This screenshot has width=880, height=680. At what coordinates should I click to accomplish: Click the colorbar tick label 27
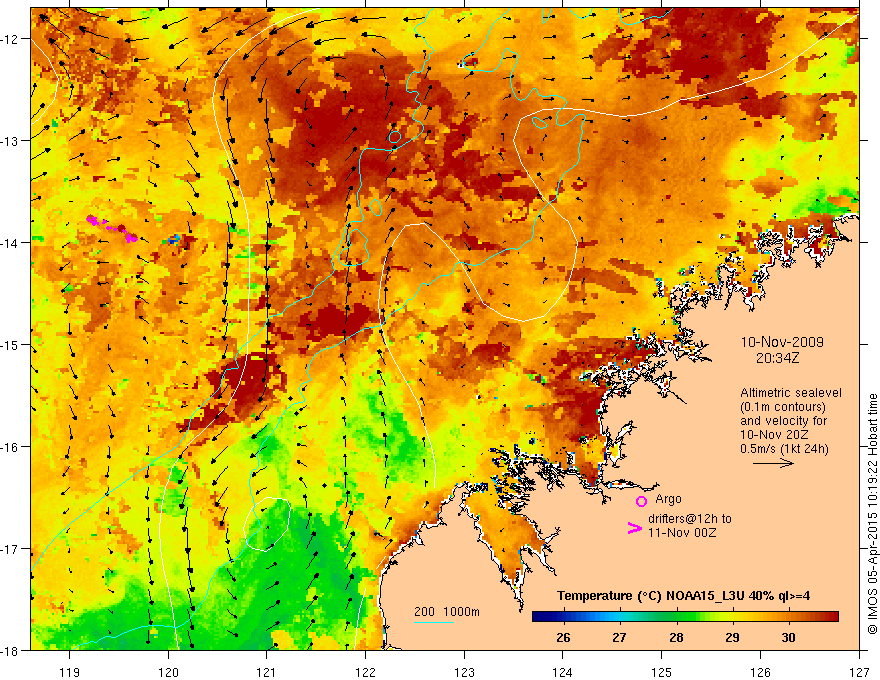pos(619,637)
